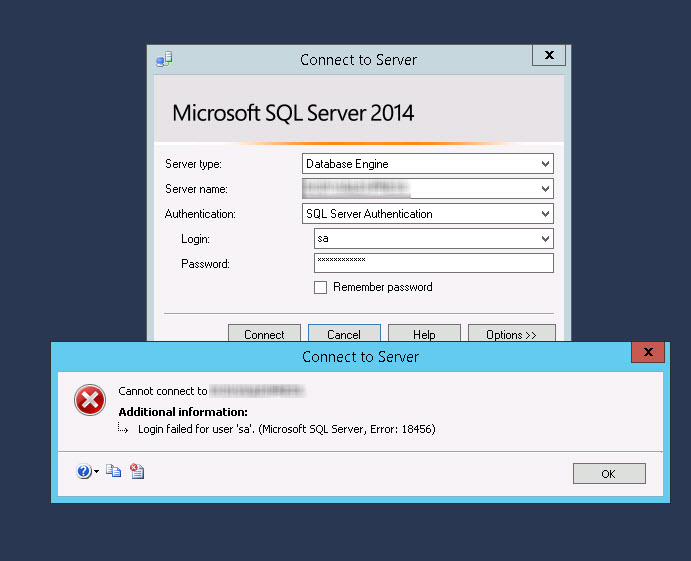Click the 'Remember password' label text
This screenshot has height=561, width=691.
click(383, 287)
